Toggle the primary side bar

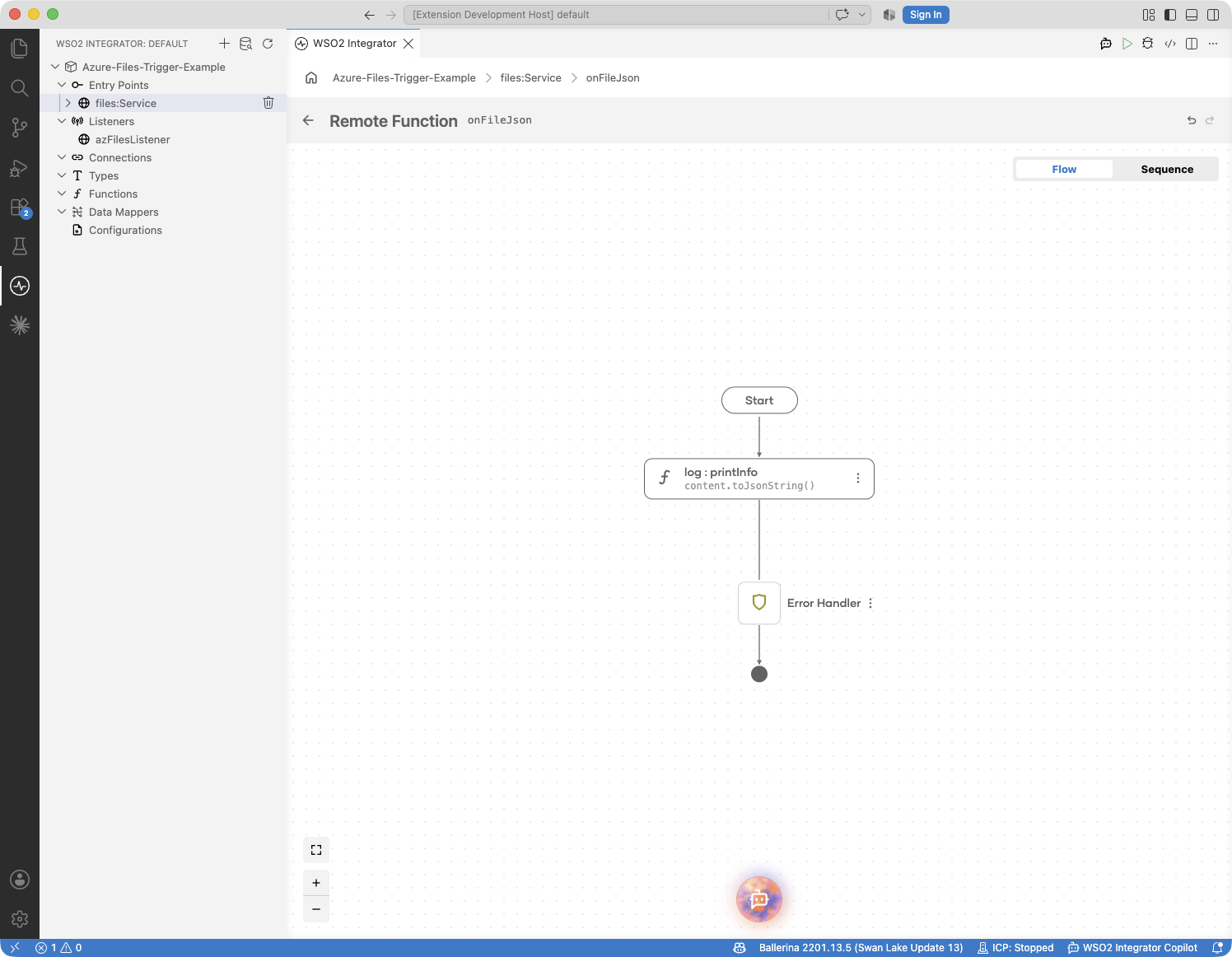(1170, 15)
